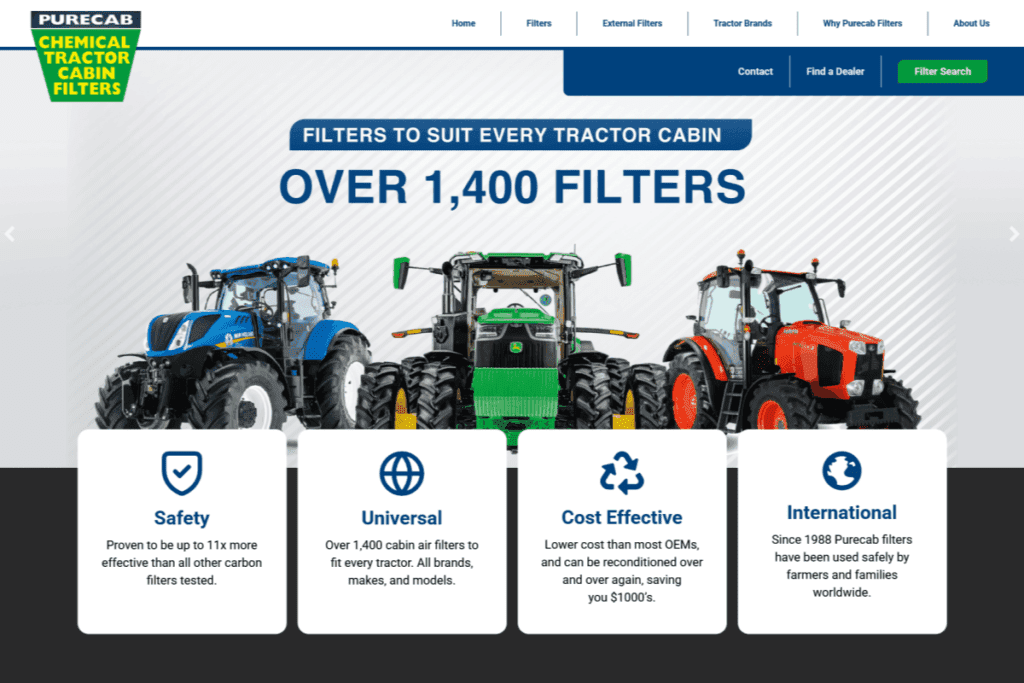This screenshot has width=1024, height=683.
Task: Click the 'Filters to Suit Every Tractor Cabin' banner
Action: pyautogui.click(x=520, y=135)
